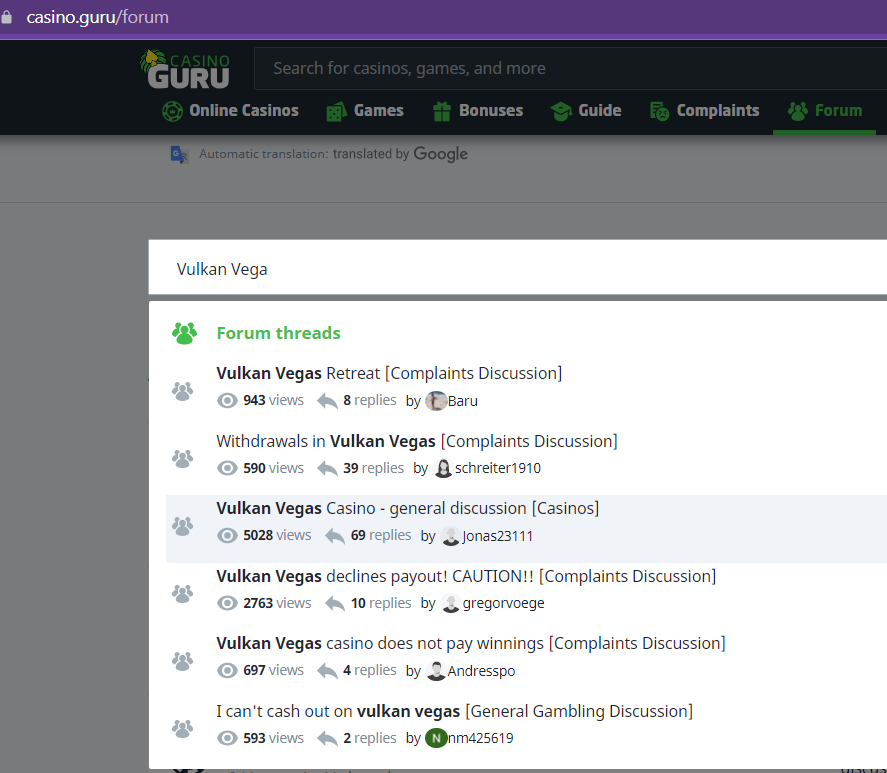Open the Games menu item
This screenshot has height=773, width=887.
(365, 111)
